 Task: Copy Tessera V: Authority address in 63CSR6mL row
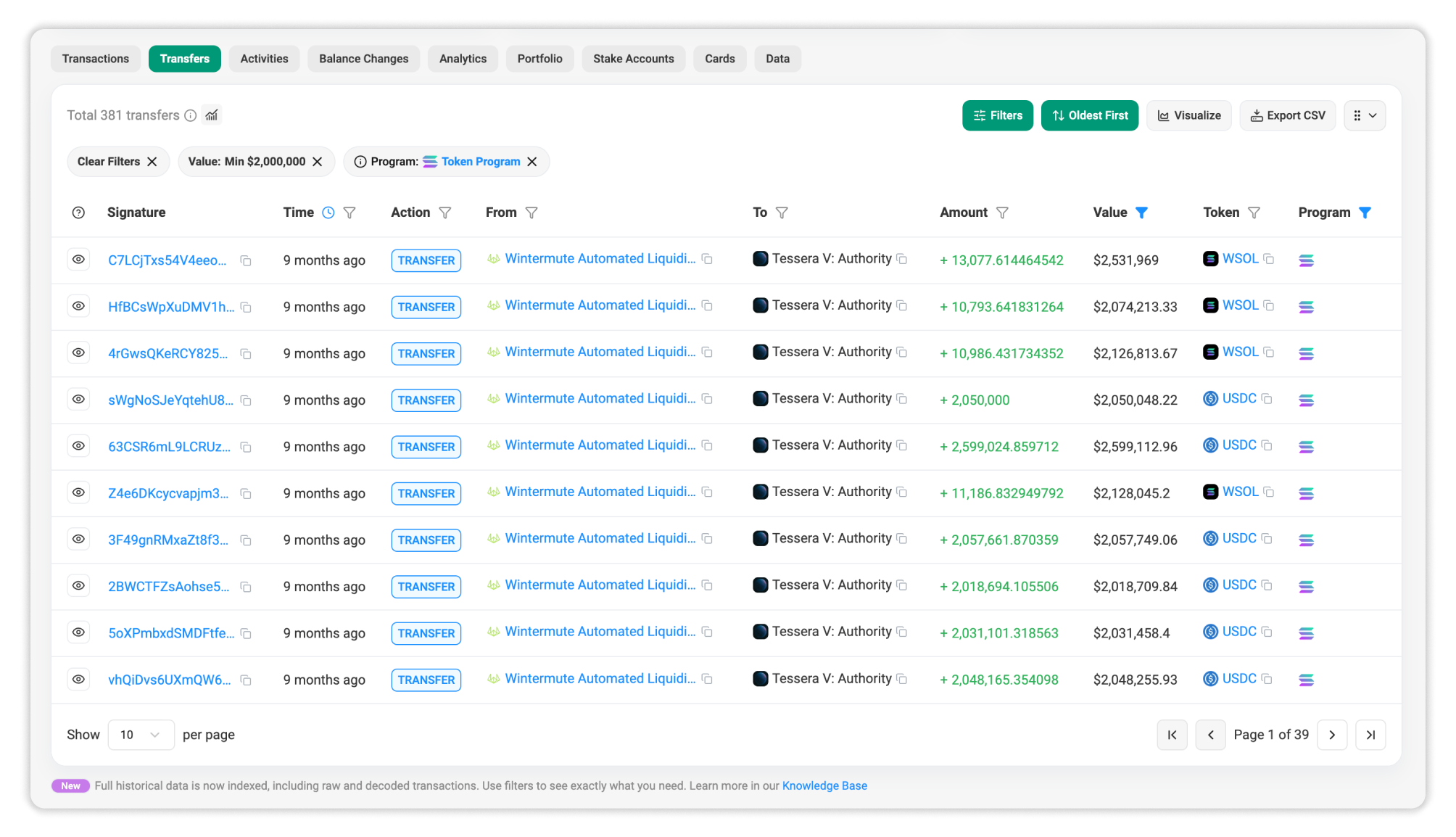click(902, 445)
